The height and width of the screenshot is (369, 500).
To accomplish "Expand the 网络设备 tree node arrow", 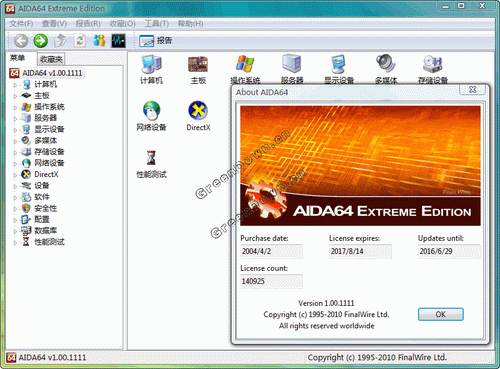I will click(15, 164).
